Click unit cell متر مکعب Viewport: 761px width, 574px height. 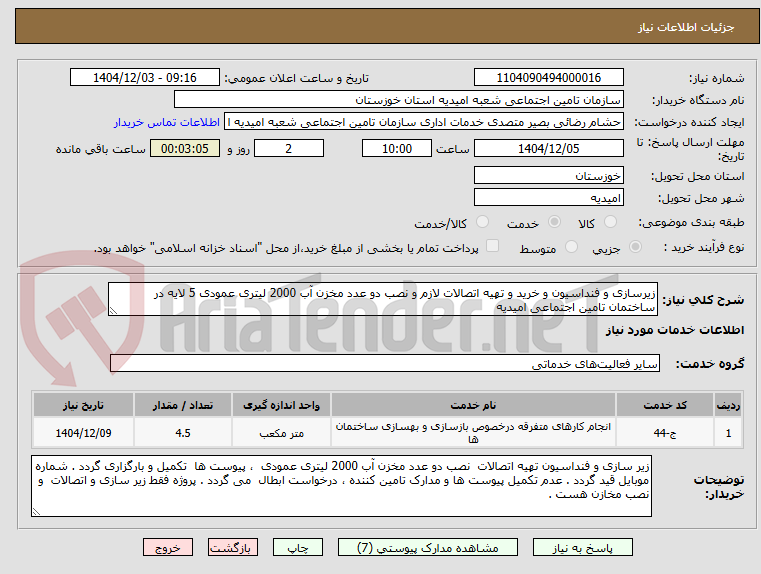pyautogui.click(x=281, y=433)
